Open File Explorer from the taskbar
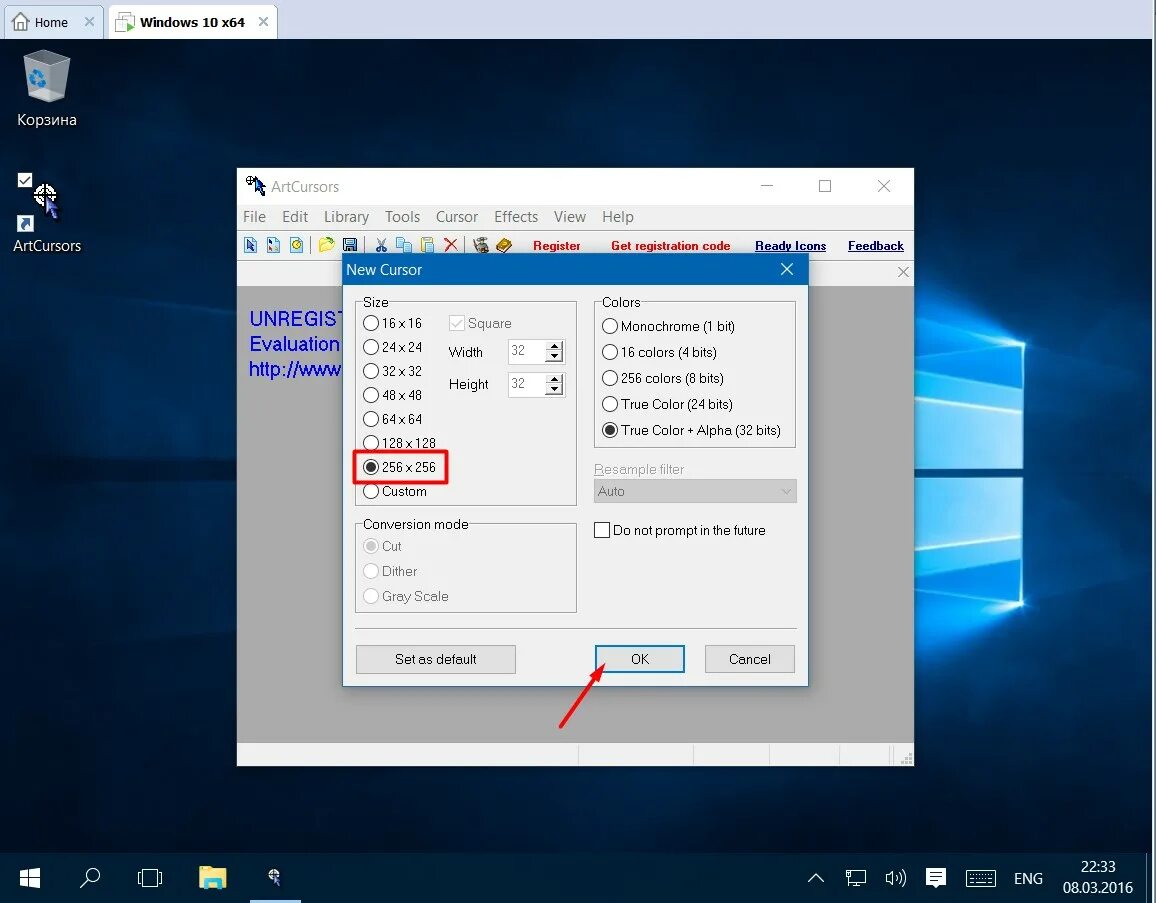The image size is (1156, 903). click(x=212, y=877)
